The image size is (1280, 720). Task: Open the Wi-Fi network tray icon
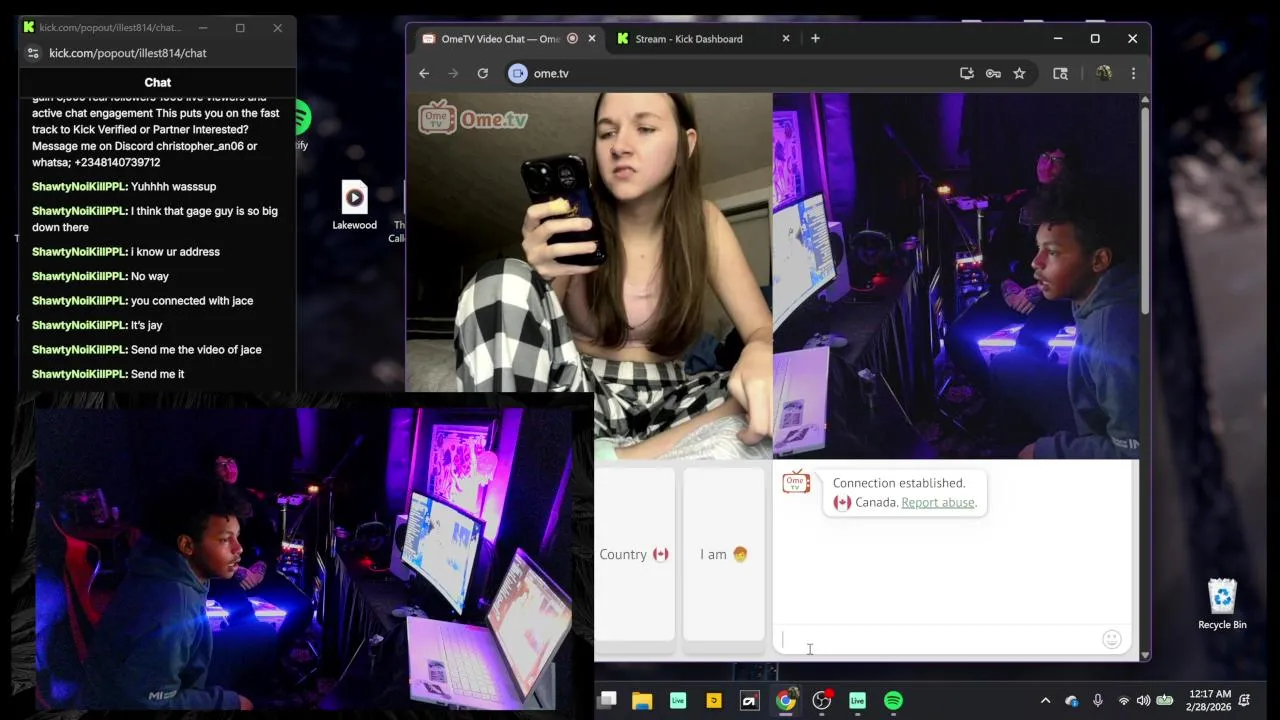1124,701
